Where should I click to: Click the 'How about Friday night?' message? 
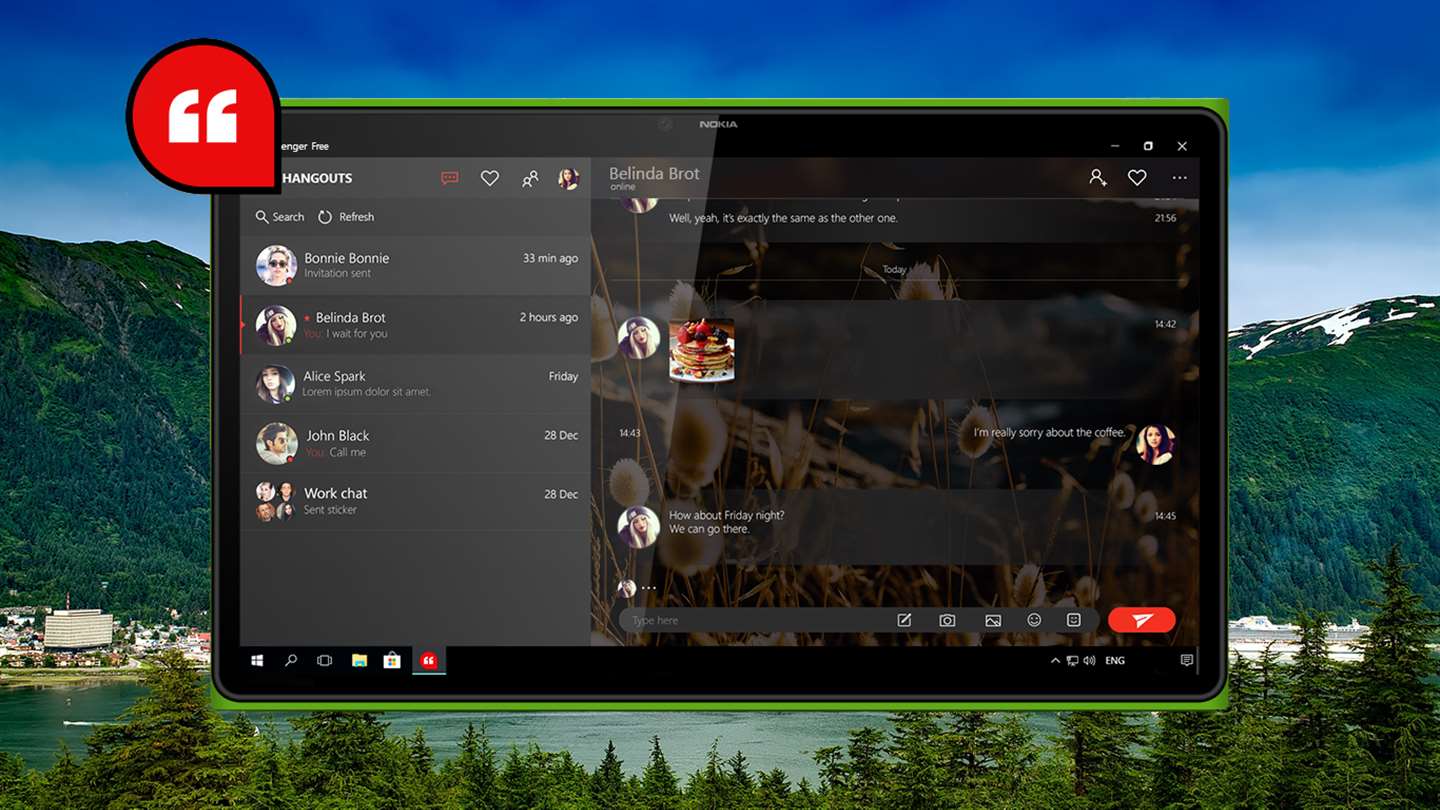[x=727, y=522]
